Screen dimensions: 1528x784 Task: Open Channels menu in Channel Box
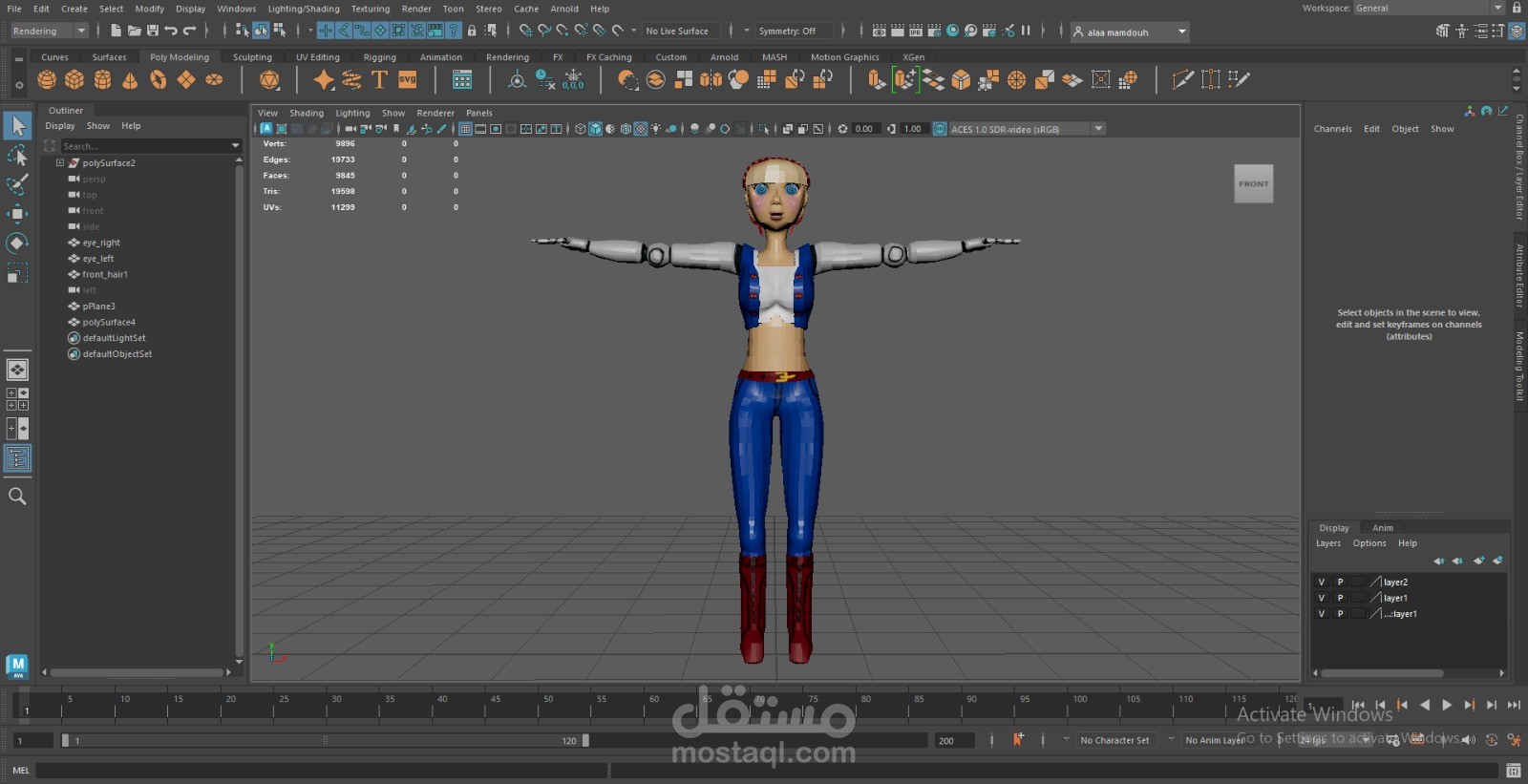(x=1332, y=129)
